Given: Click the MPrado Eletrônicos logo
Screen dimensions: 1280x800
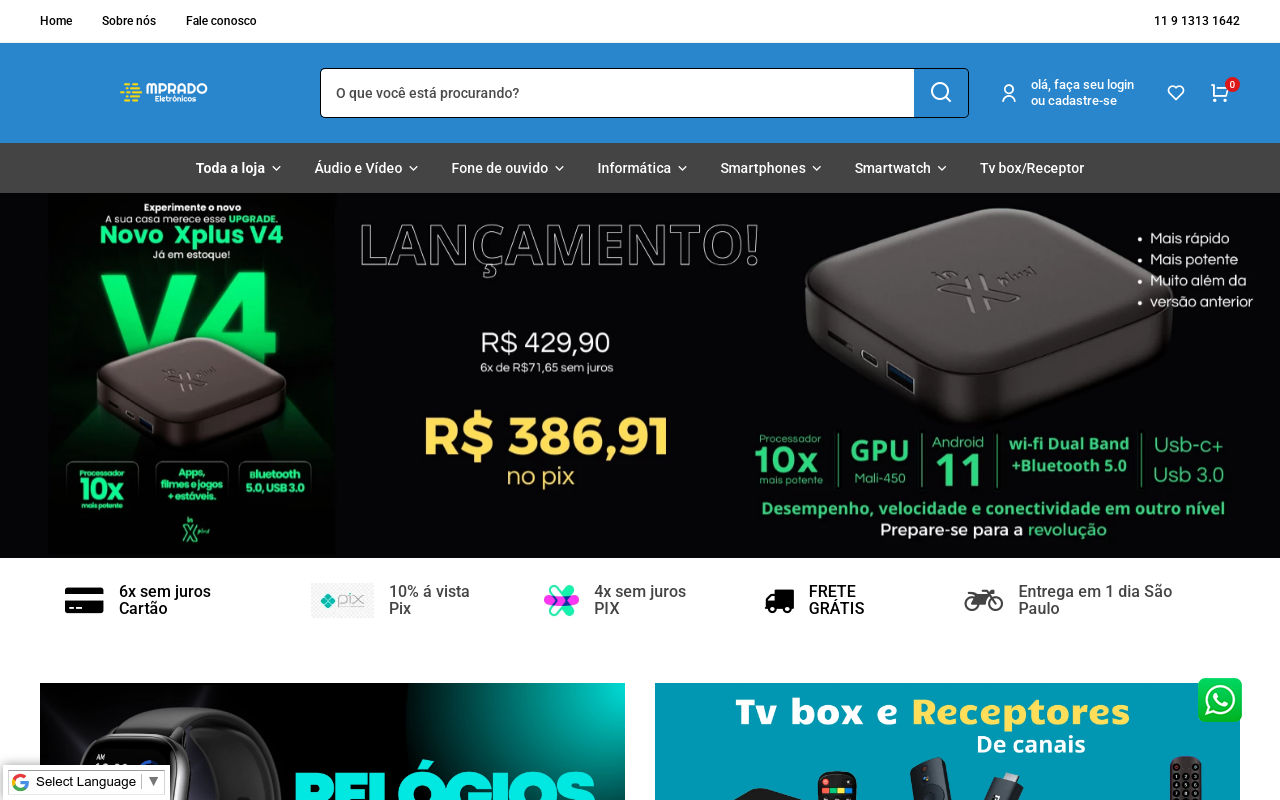Looking at the screenshot, I should [x=164, y=92].
